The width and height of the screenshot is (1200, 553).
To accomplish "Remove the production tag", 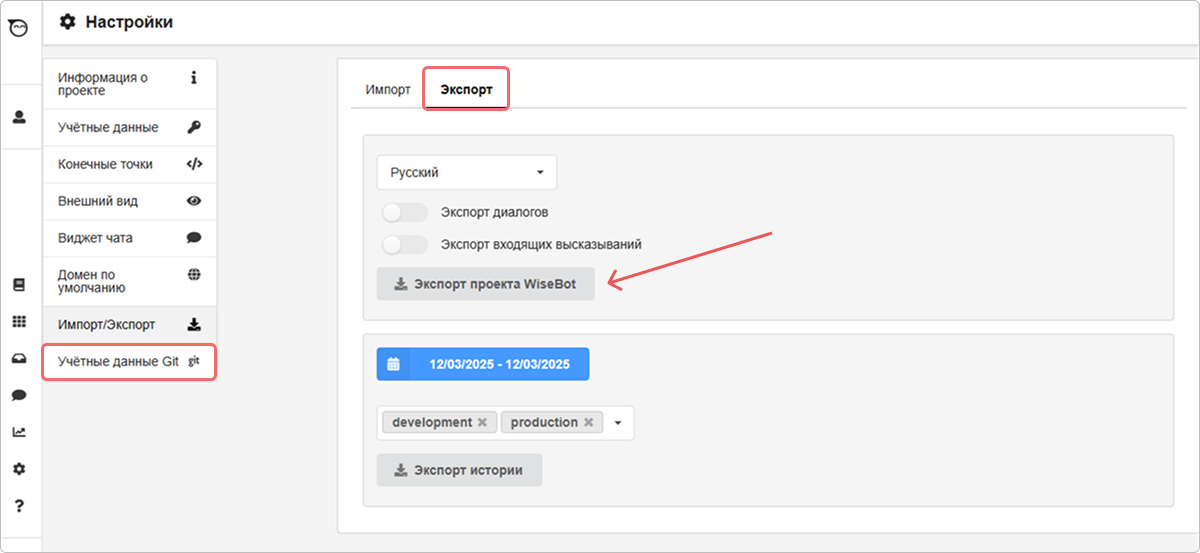I will (589, 423).
